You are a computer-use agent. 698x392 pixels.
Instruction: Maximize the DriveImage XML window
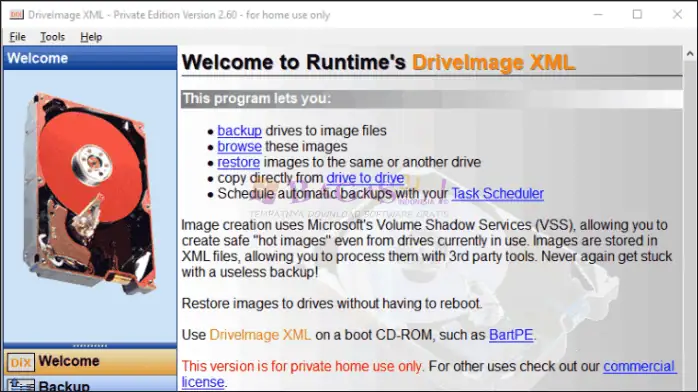click(x=637, y=14)
